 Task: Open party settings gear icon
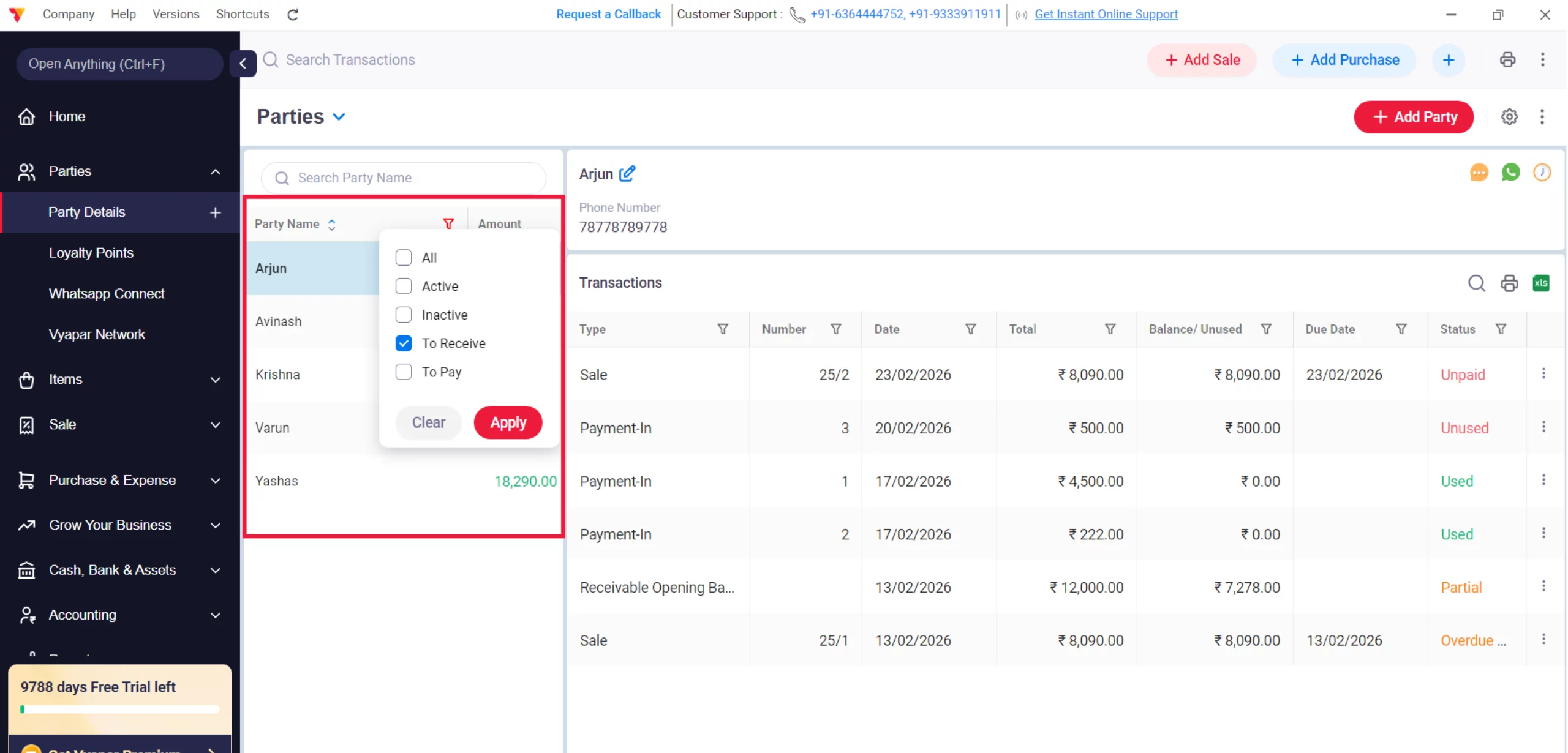coord(1509,116)
